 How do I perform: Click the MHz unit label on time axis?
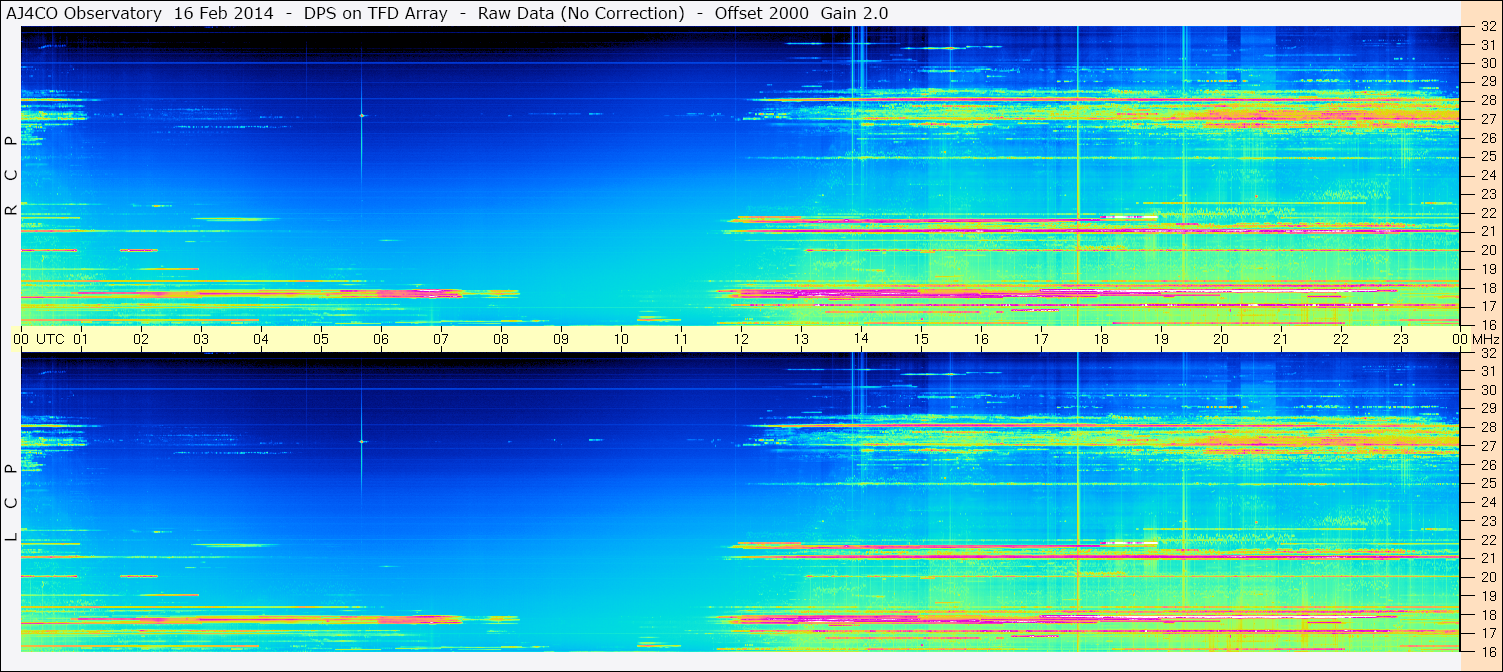tap(1485, 339)
